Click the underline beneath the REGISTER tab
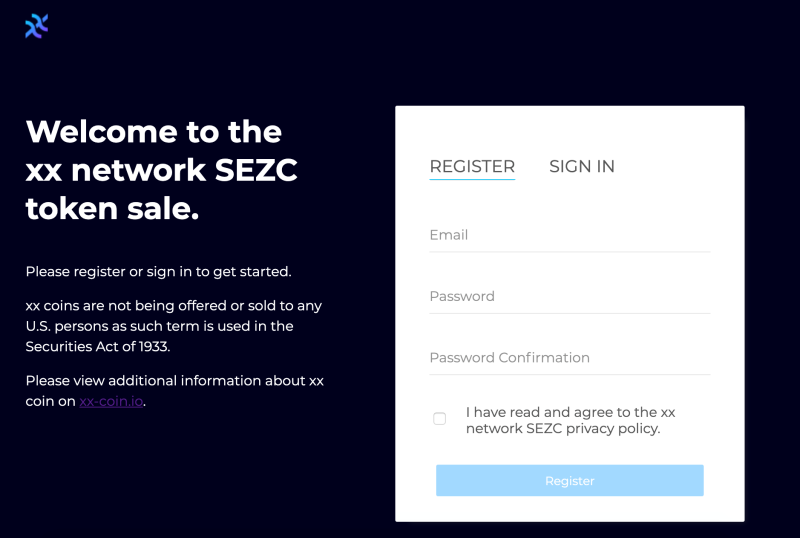Image resolution: width=800 pixels, height=538 pixels. click(x=472, y=180)
